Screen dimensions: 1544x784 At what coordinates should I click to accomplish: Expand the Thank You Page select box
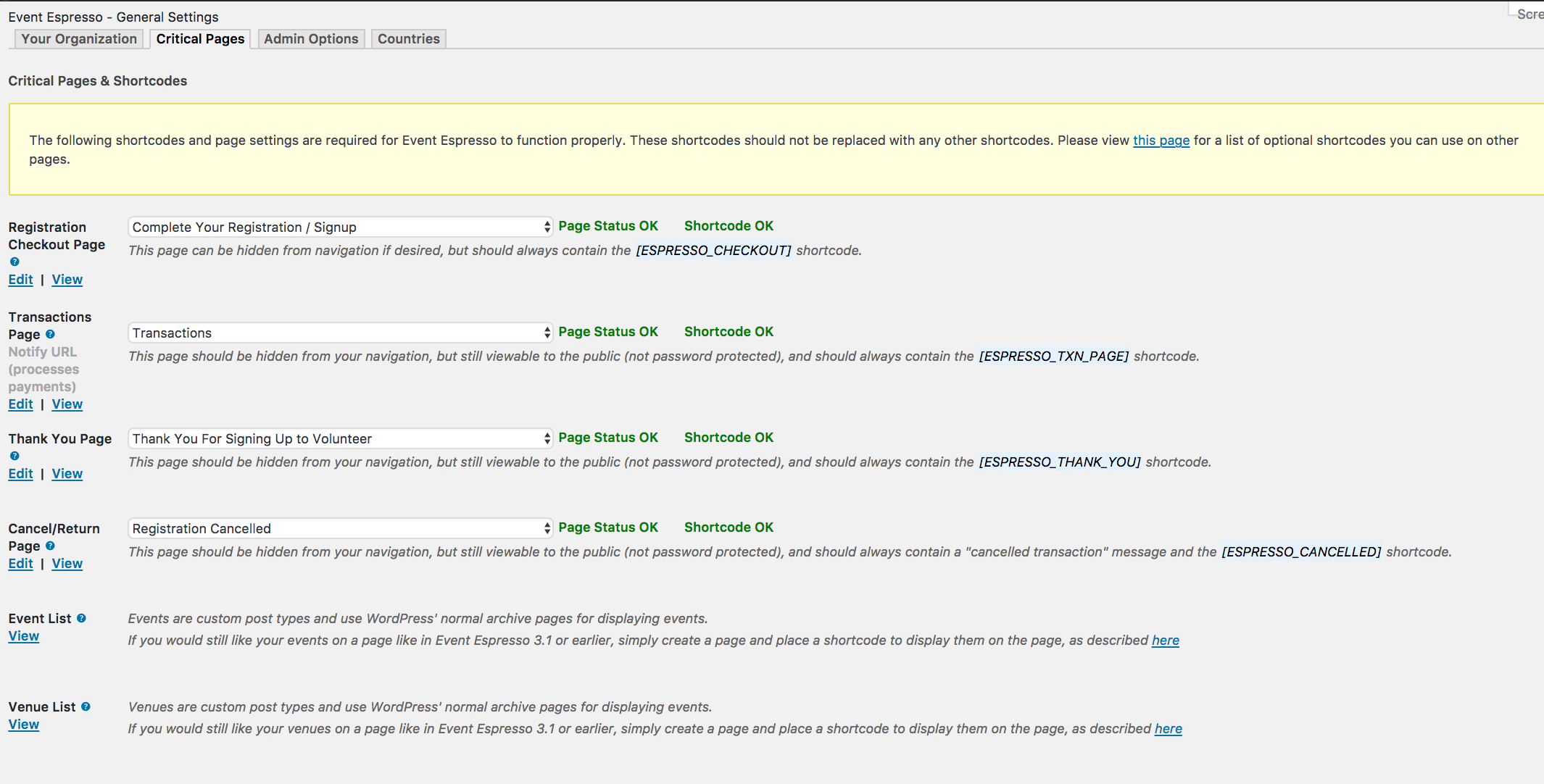point(340,439)
